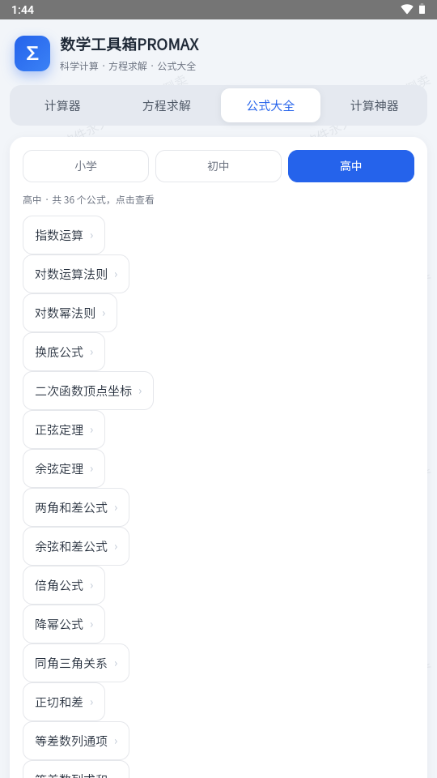437x778 pixels.
Task: Open the 方程求解 tab
Action: pos(167,106)
